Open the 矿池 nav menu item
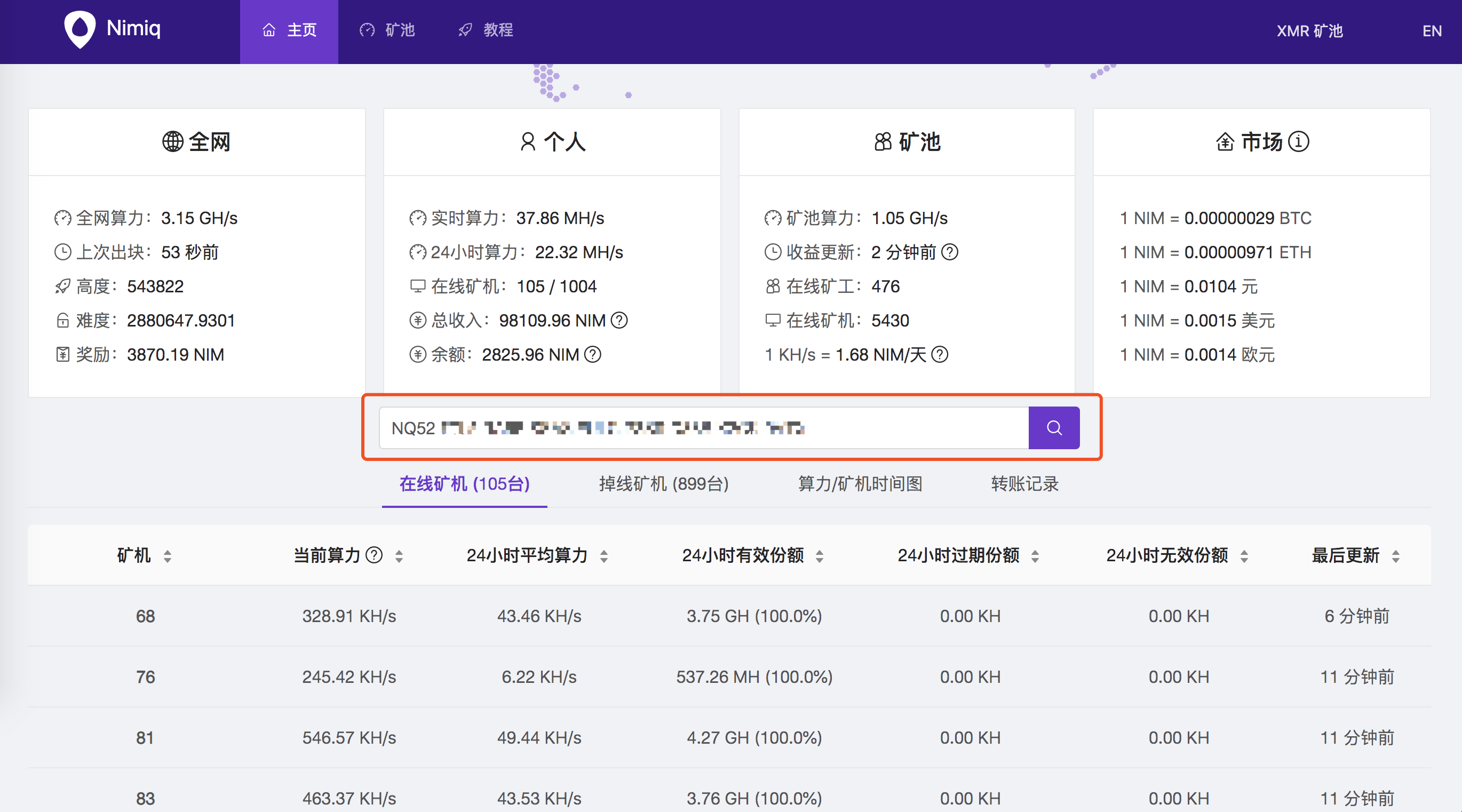The image size is (1462, 812). click(x=387, y=30)
